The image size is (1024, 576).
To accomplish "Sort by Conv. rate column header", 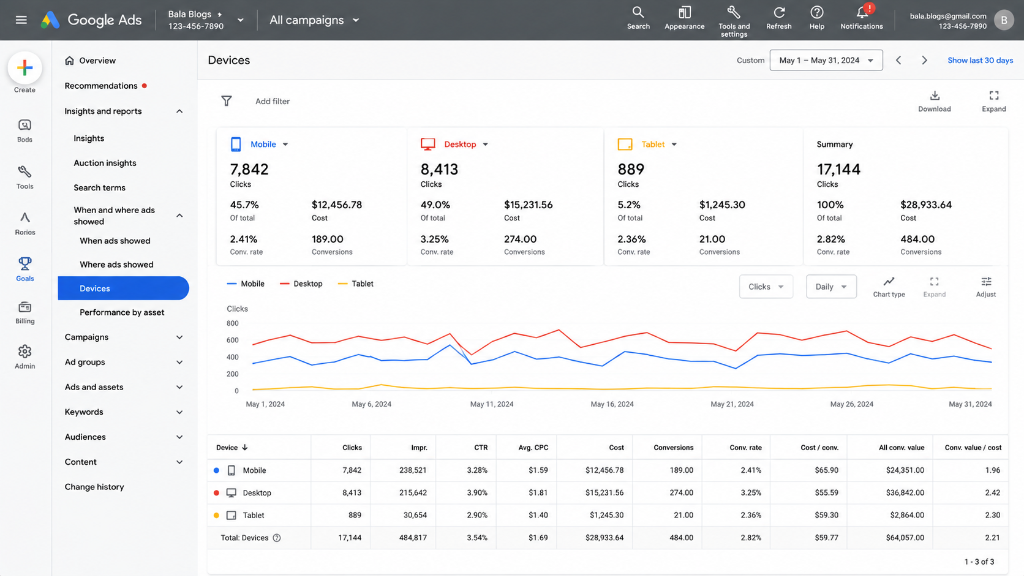I will [746, 448].
